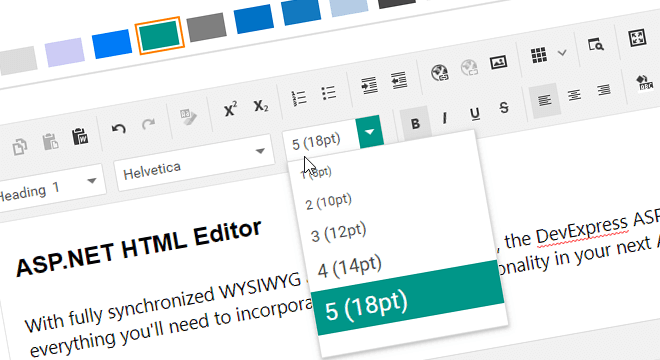Click the table grid icon

(x=539, y=55)
